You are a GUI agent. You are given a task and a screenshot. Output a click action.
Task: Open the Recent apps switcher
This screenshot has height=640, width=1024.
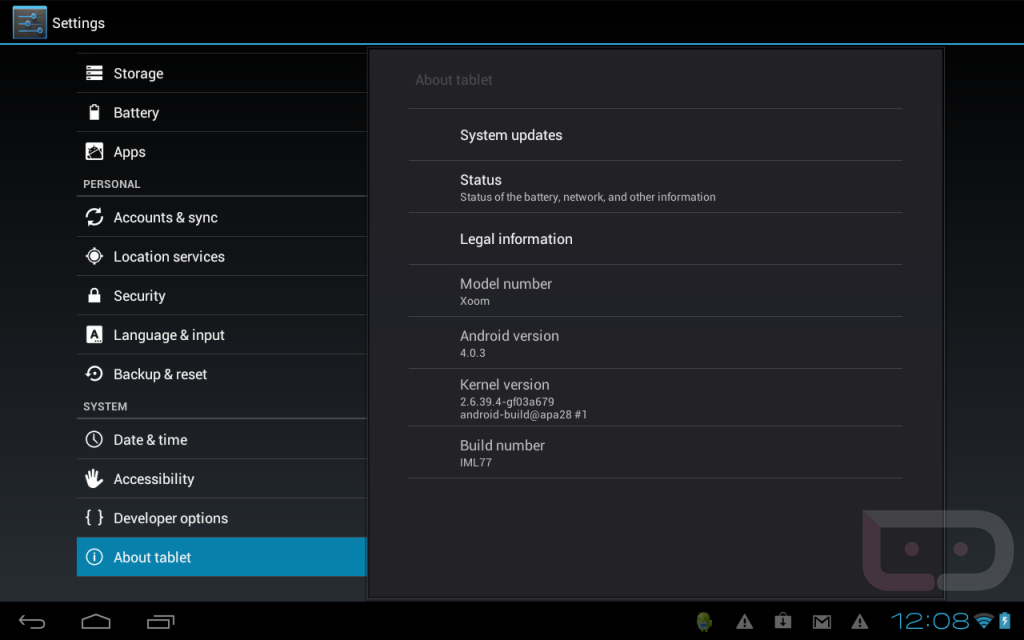(x=160, y=622)
